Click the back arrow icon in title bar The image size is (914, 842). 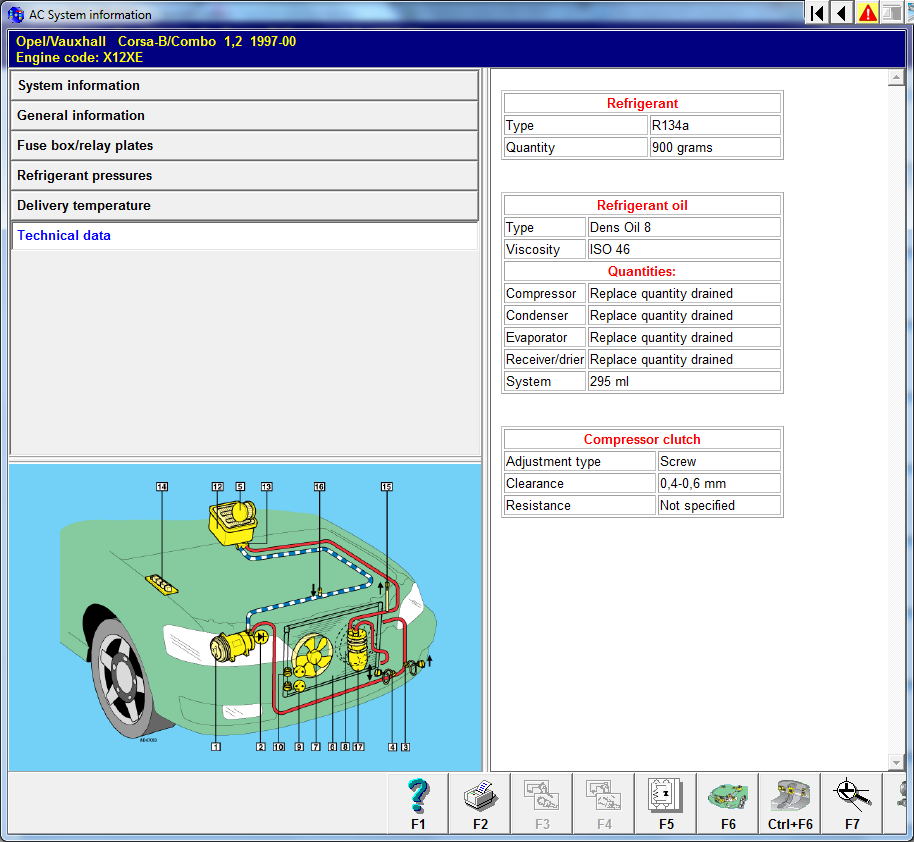coord(842,13)
